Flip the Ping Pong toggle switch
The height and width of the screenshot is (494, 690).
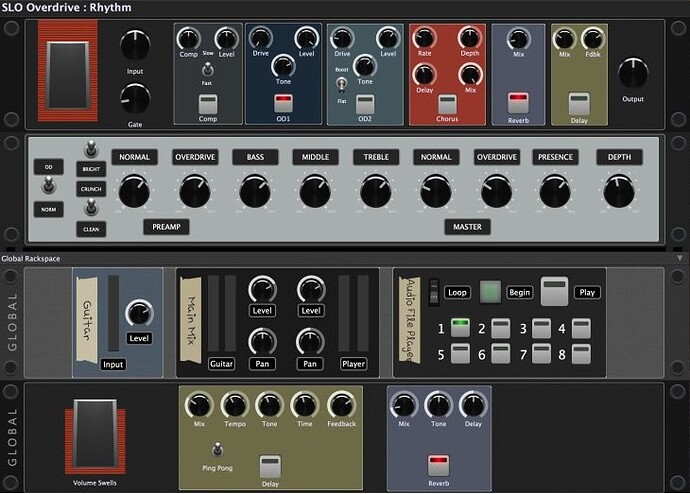point(217,450)
